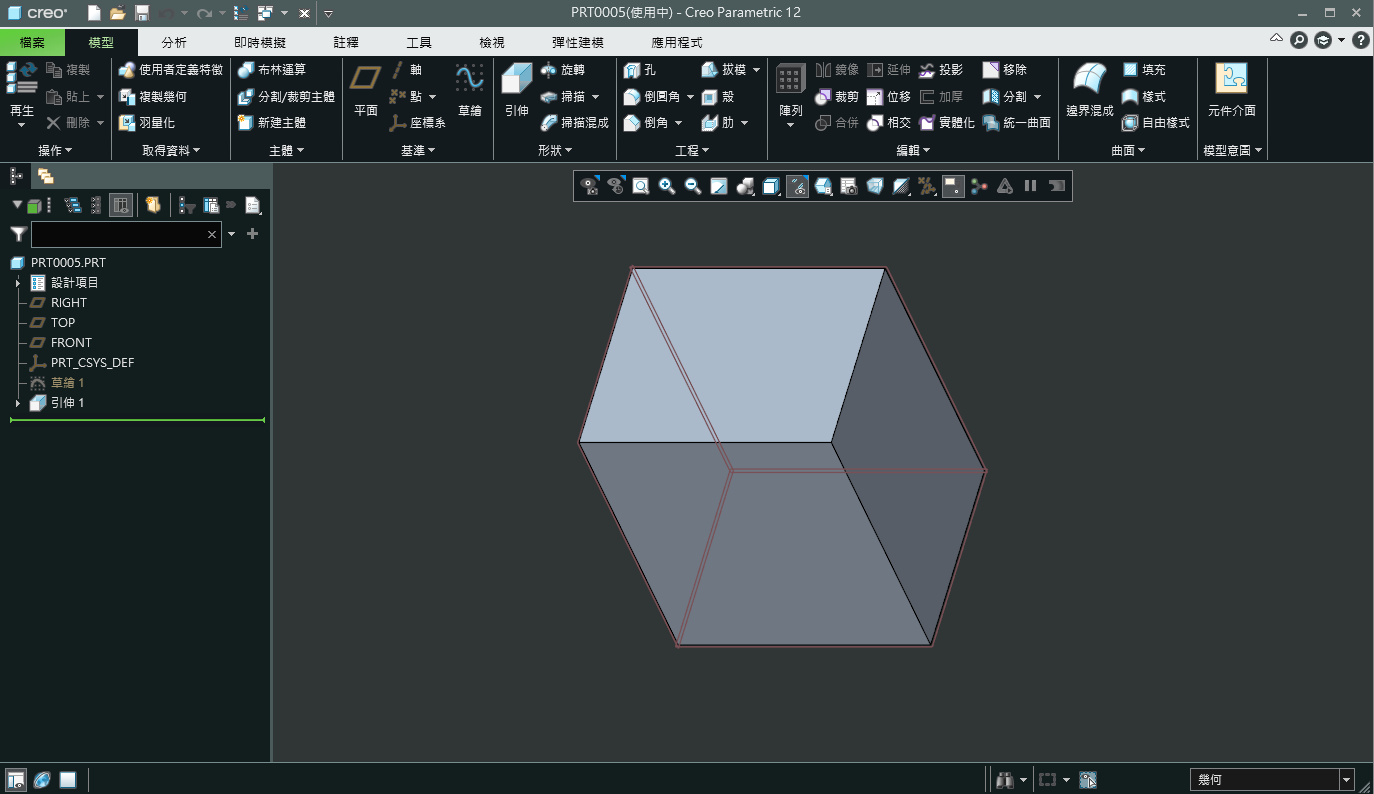Open the 操作 group dropdown

point(55,150)
